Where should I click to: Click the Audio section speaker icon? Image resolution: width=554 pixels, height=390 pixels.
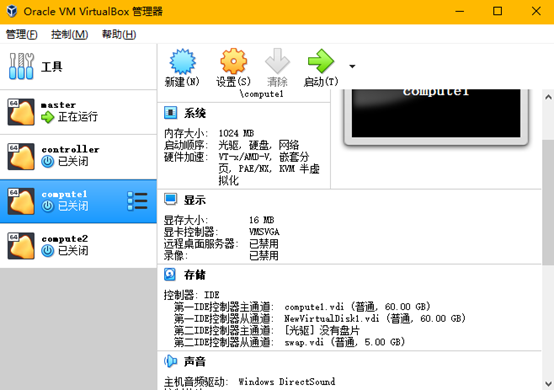tap(170, 361)
